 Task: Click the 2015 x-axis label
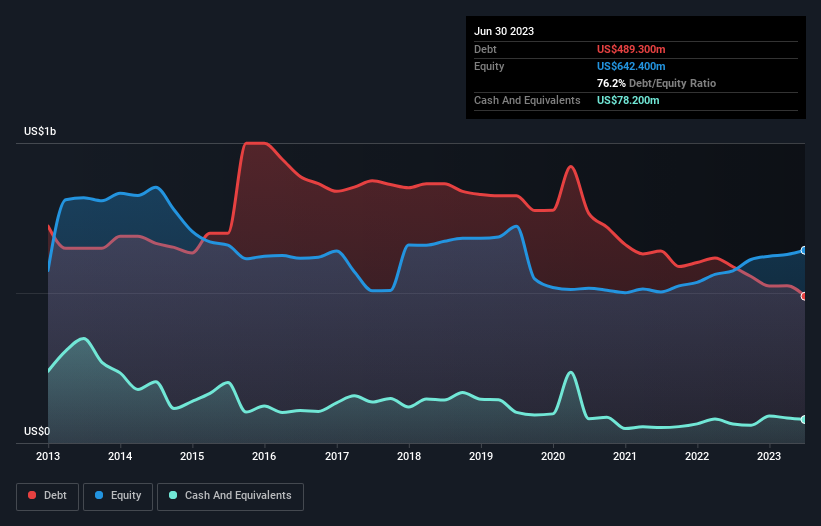192,456
